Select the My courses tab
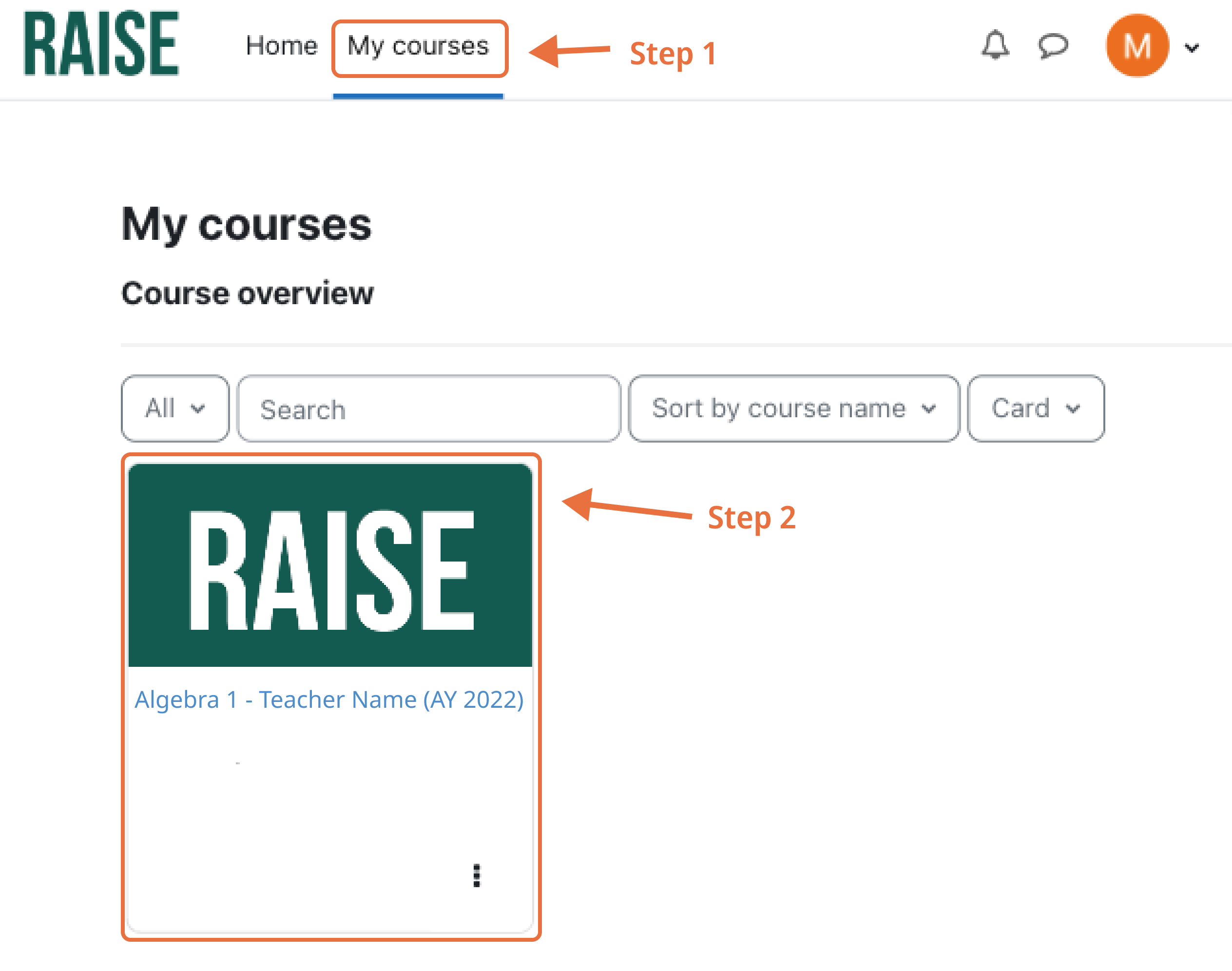 click(418, 47)
